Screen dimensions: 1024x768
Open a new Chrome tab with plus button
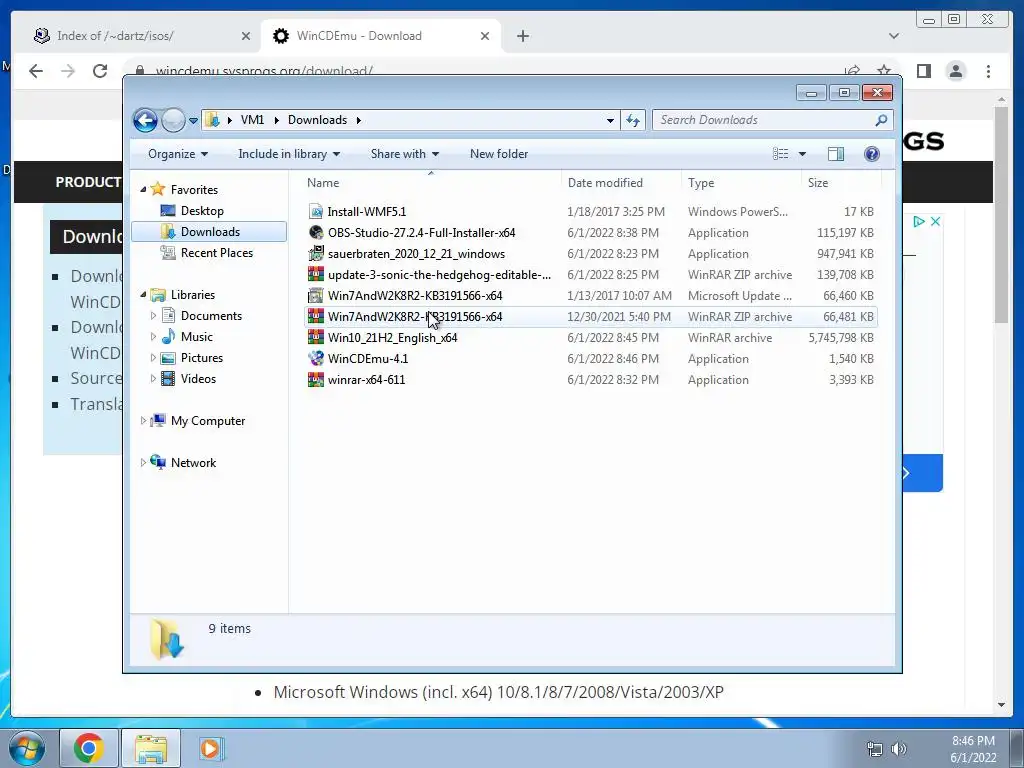coord(522,36)
